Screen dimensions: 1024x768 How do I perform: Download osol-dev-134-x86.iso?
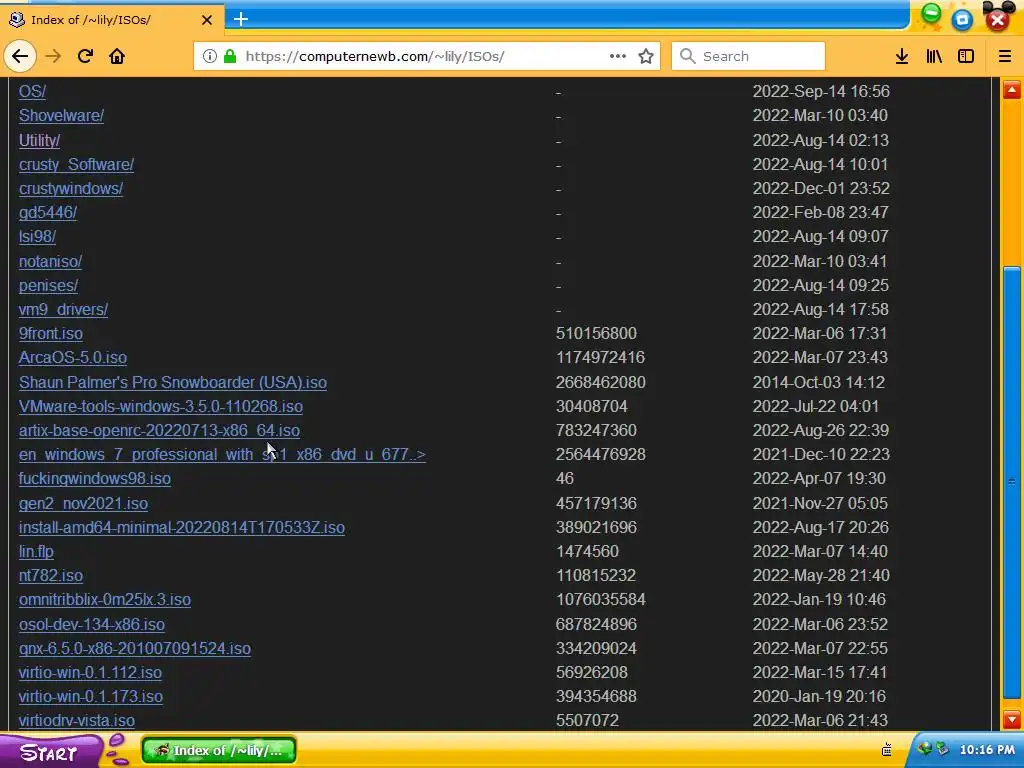click(91, 624)
